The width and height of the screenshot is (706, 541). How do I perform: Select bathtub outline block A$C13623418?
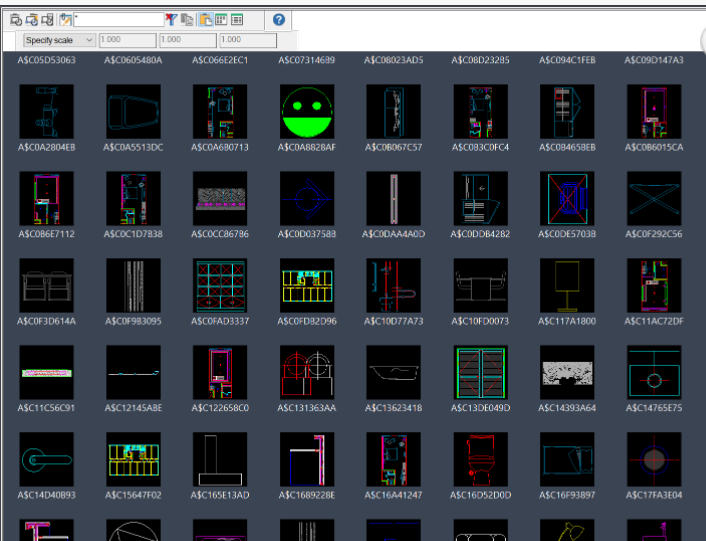[x=394, y=373]
